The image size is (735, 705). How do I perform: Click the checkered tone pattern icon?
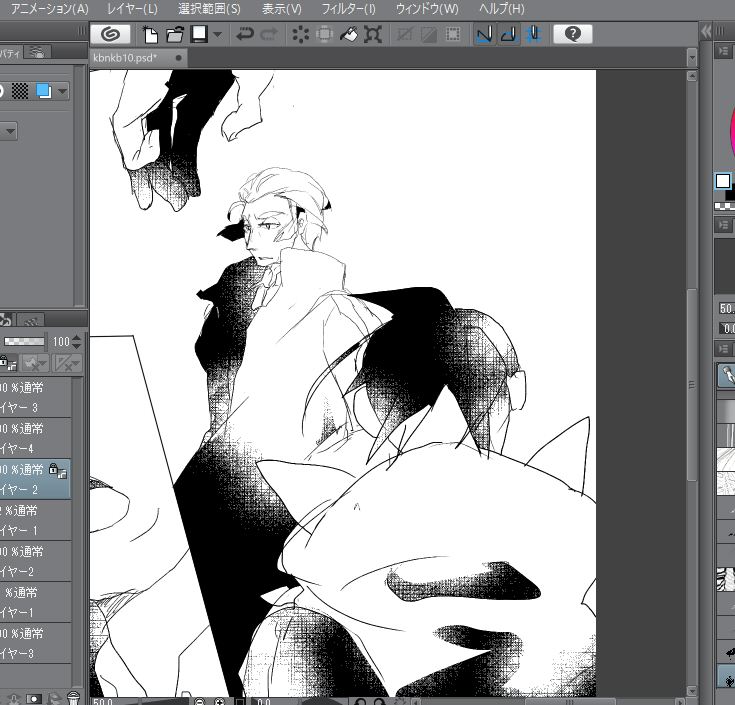[20, 91]
